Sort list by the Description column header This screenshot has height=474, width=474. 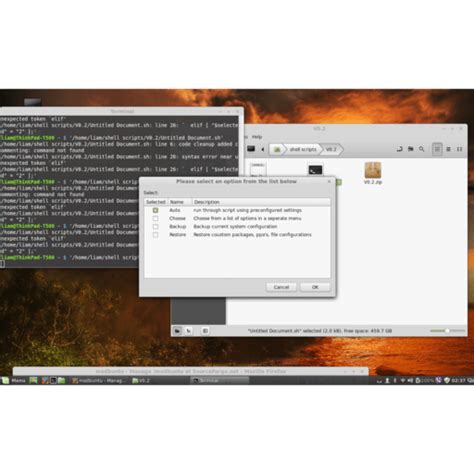(261, 202)
